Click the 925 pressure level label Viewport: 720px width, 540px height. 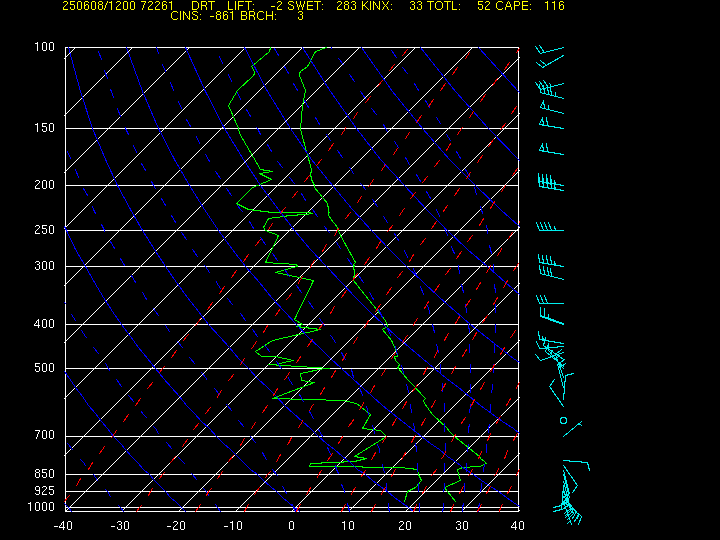tap(45, 491)
